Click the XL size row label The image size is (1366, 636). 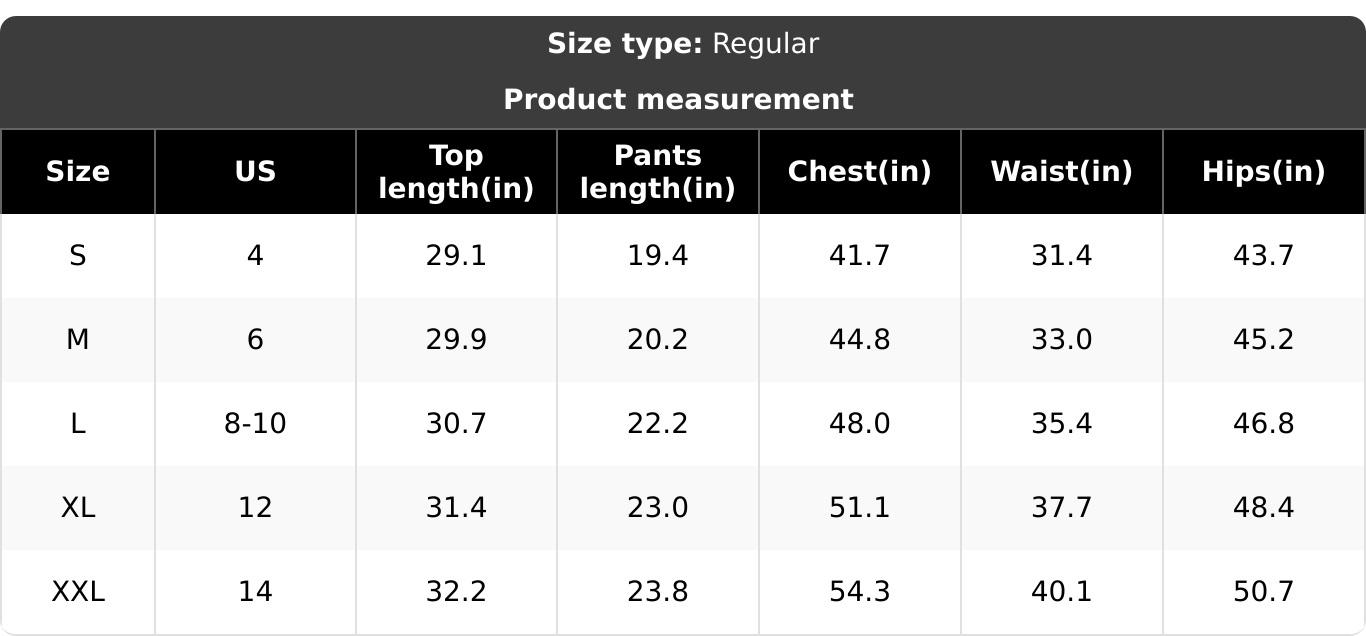coord(77,508)
